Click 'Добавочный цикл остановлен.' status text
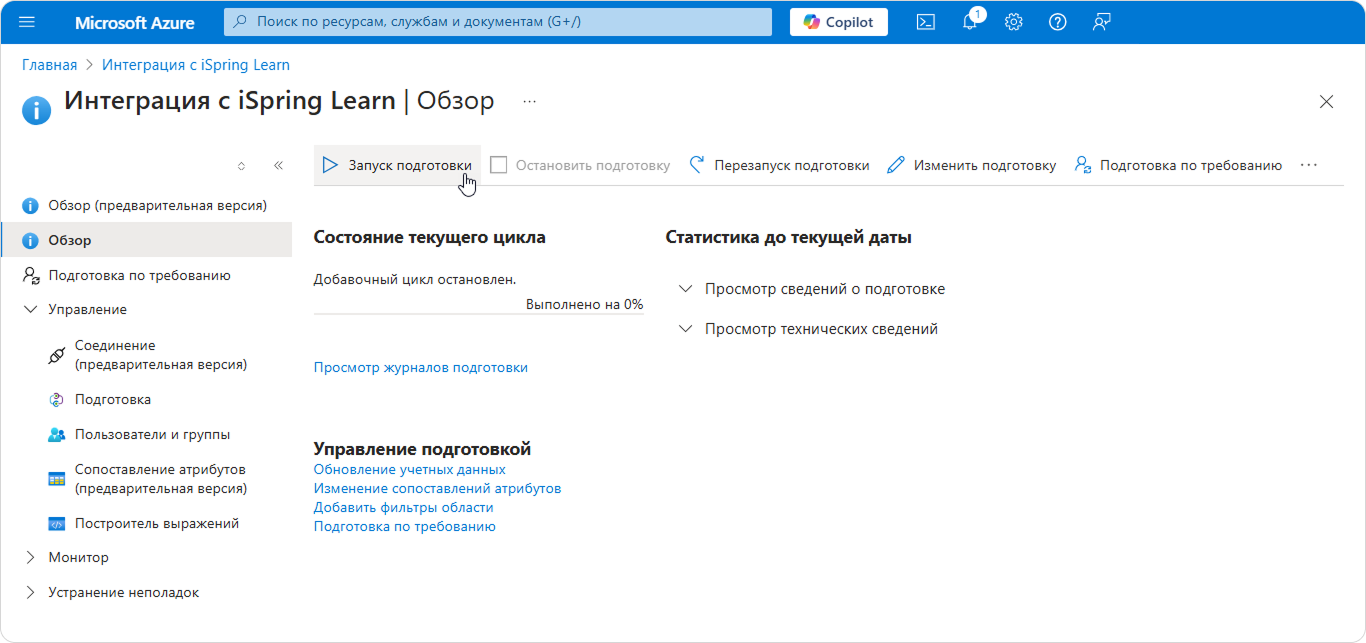This screenshot has height=643, width=1366. (x=415, y=280)
